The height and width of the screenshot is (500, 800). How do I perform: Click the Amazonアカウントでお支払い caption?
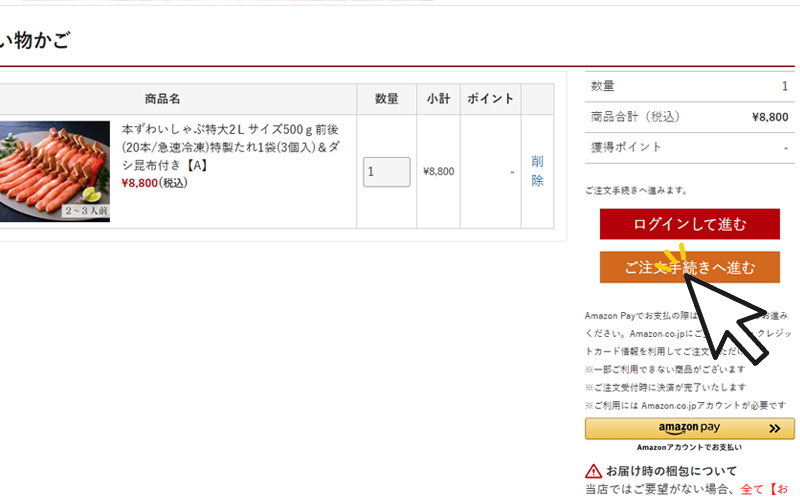[689, 447]
